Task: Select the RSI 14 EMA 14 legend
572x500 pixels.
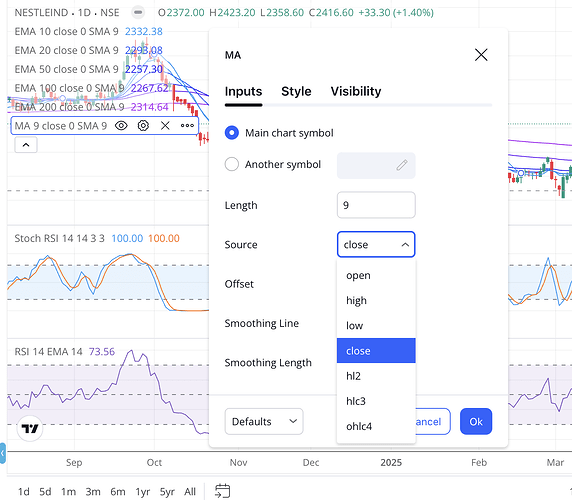Action: [49, 352]
